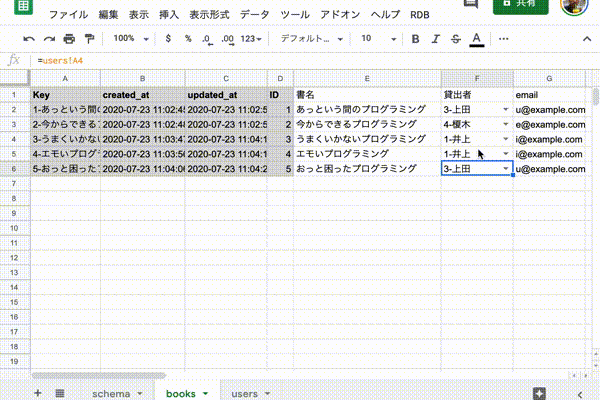Click the 貸出者 header cell
Viewport: 600px width, 400px height.
[x=477, y=95]
